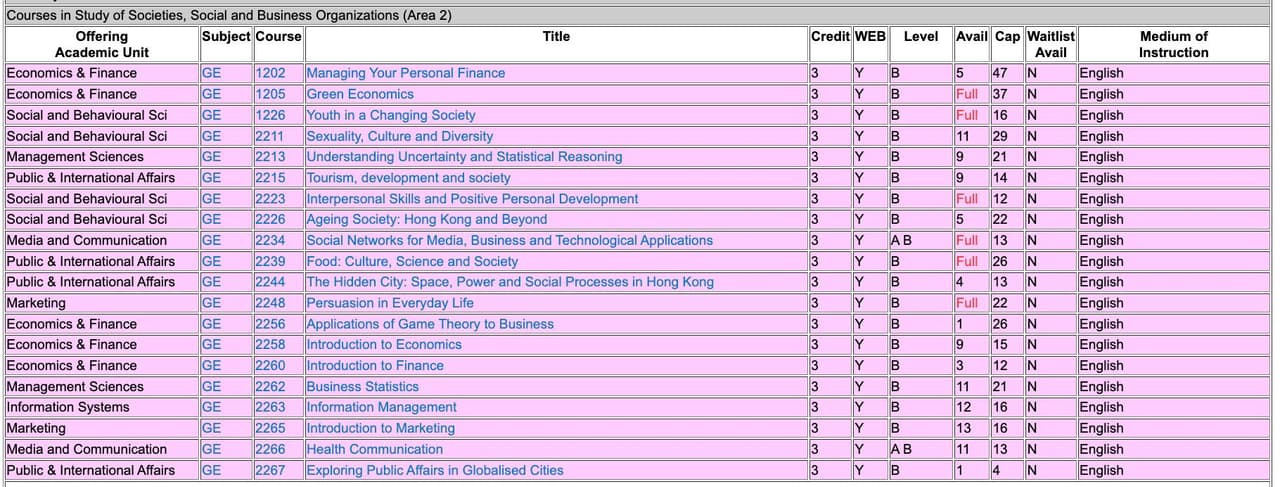
Task: Click GE subject link for course 1202
Action: click(x=211, y=73)
